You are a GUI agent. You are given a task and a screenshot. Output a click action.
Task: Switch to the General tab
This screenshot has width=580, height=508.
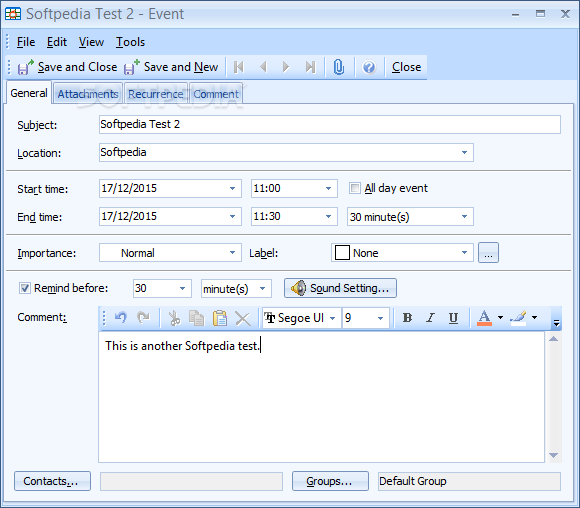point(29,93)
